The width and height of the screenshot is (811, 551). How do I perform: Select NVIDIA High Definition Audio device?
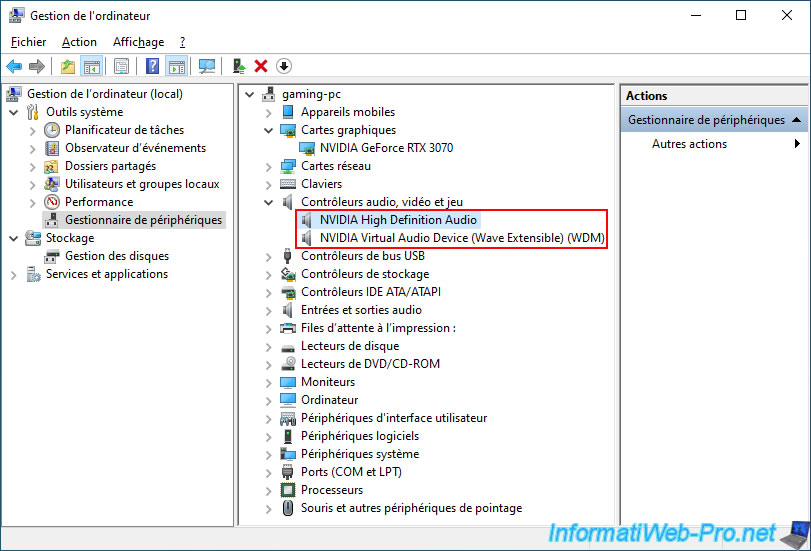398,220
